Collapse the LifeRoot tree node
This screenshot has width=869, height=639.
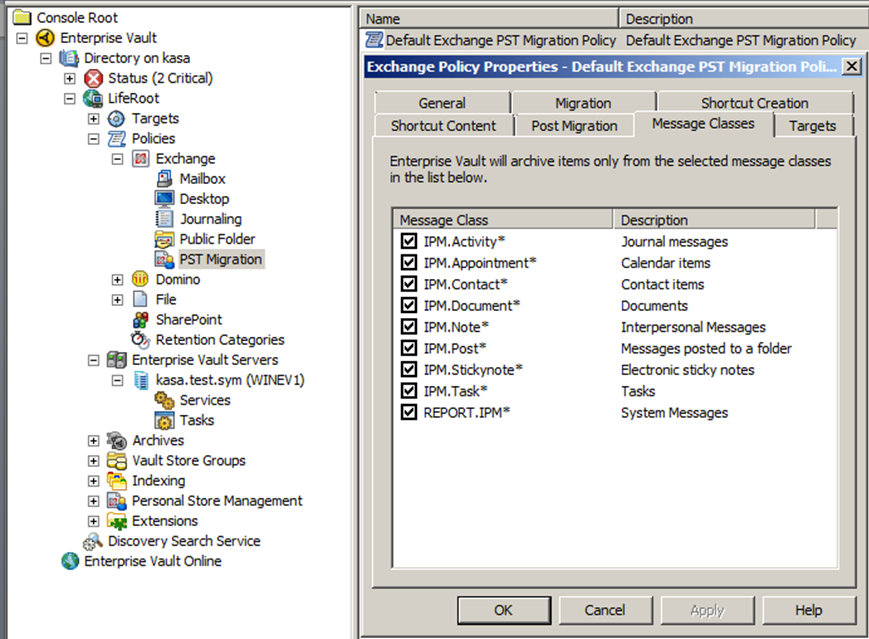pyautogui.click(x=69, y=99)
